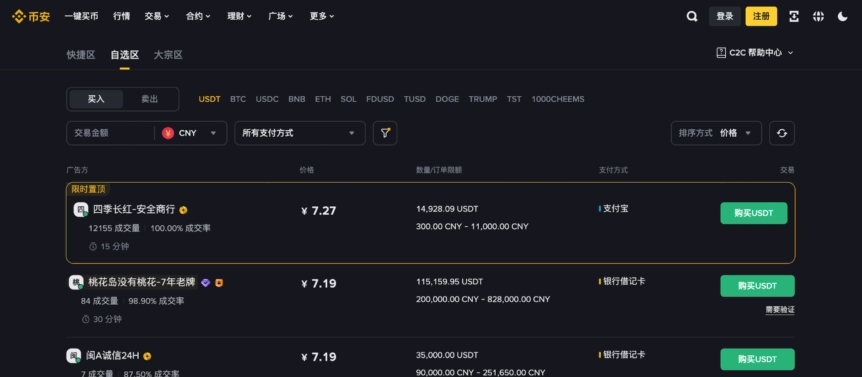Open 四季长红-安全商行 merchant name
Screen dimensions: 862x377
(x=134, y=209)
